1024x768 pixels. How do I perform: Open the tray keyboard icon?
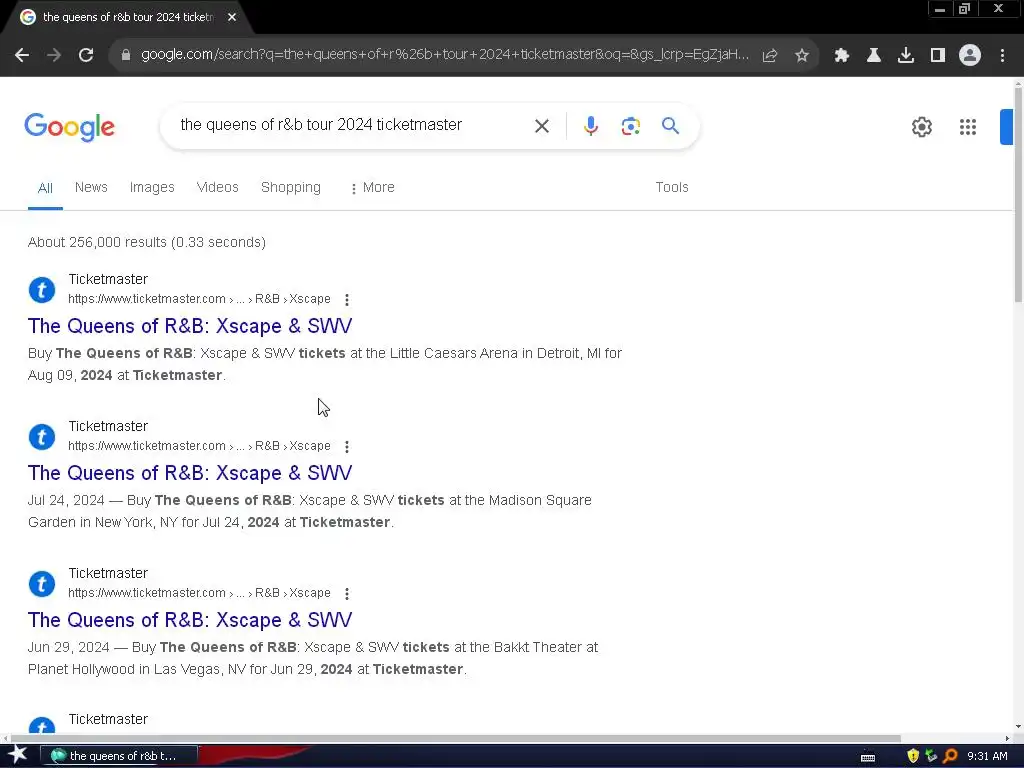(x=868, y=758)
